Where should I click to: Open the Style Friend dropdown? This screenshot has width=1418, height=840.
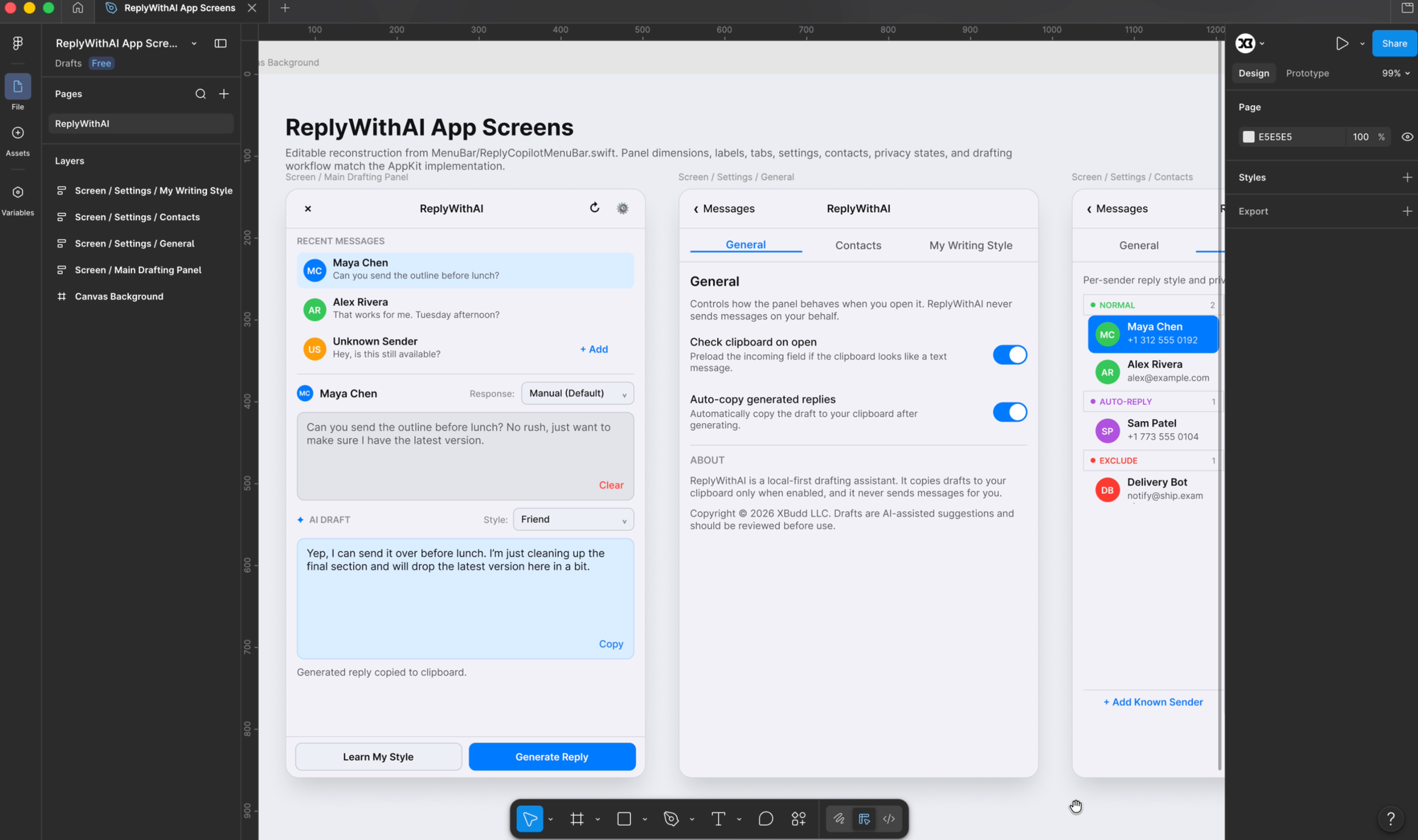pos(574,520)
